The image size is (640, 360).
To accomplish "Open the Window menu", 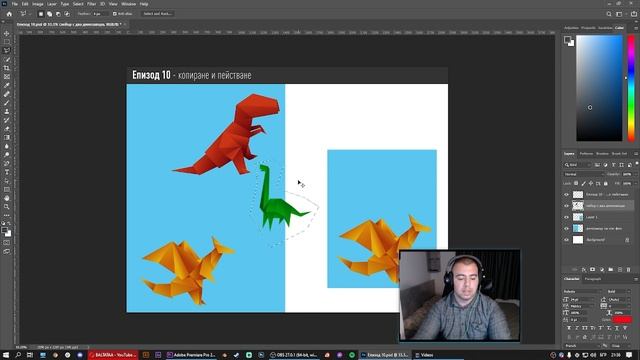I will tap(129, 4).
